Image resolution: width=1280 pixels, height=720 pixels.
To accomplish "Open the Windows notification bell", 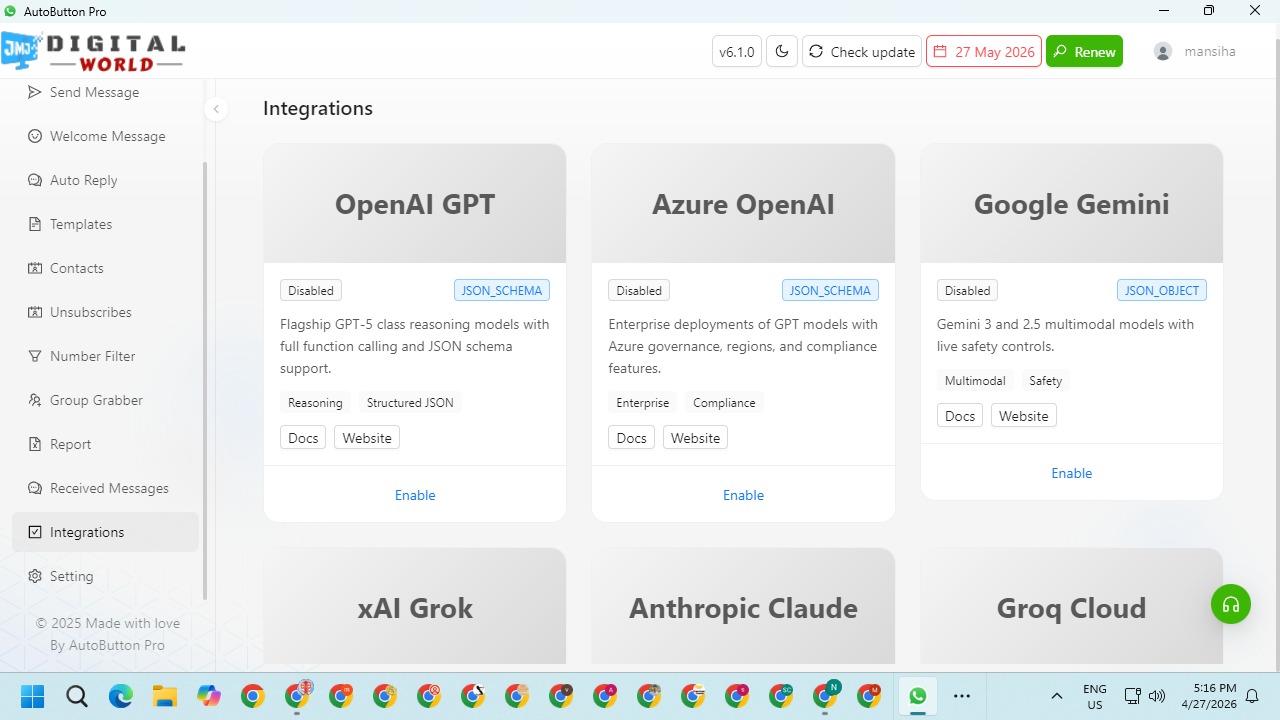I will click(1252, 696).
